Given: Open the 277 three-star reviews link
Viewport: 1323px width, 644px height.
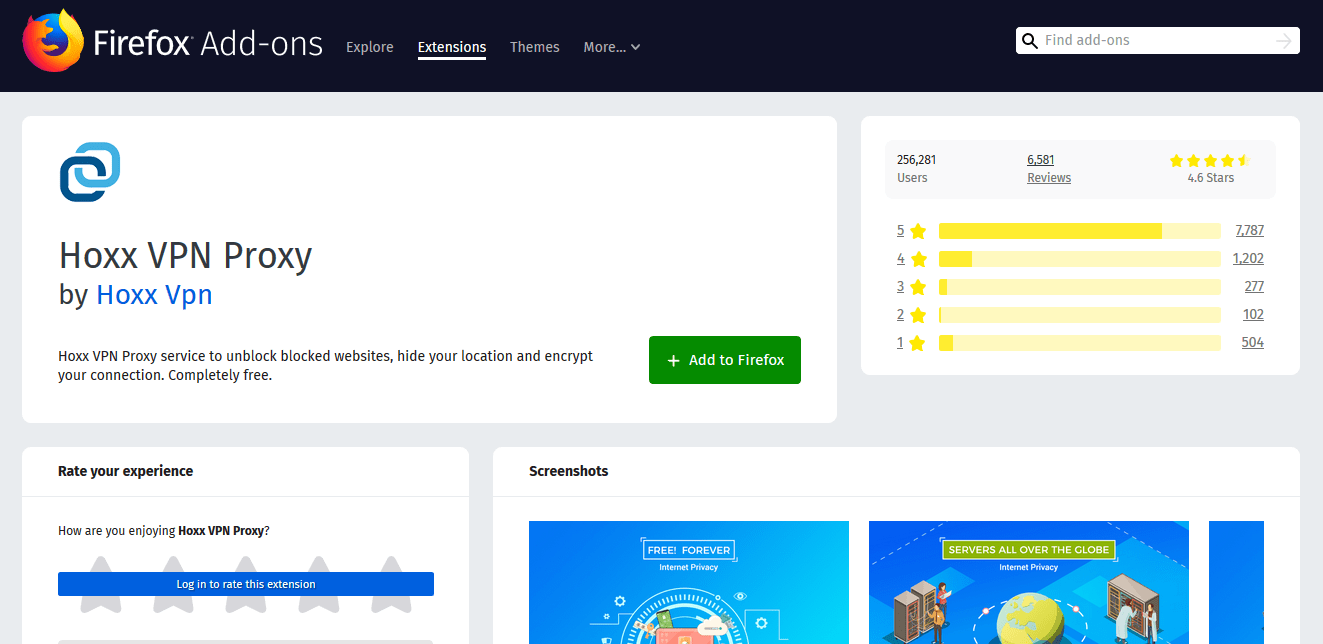Looking at the screenshot, I should point(1254,286).
